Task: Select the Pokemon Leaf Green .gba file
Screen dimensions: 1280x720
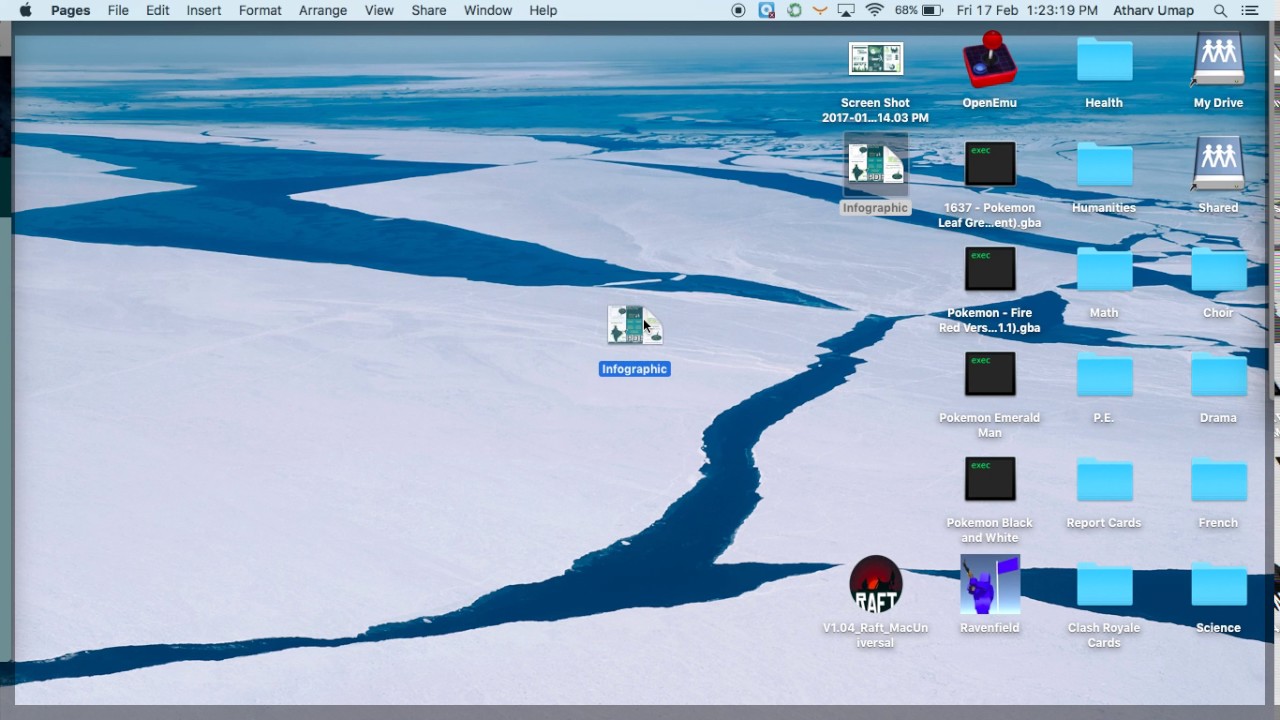Action: pos(990,165)
